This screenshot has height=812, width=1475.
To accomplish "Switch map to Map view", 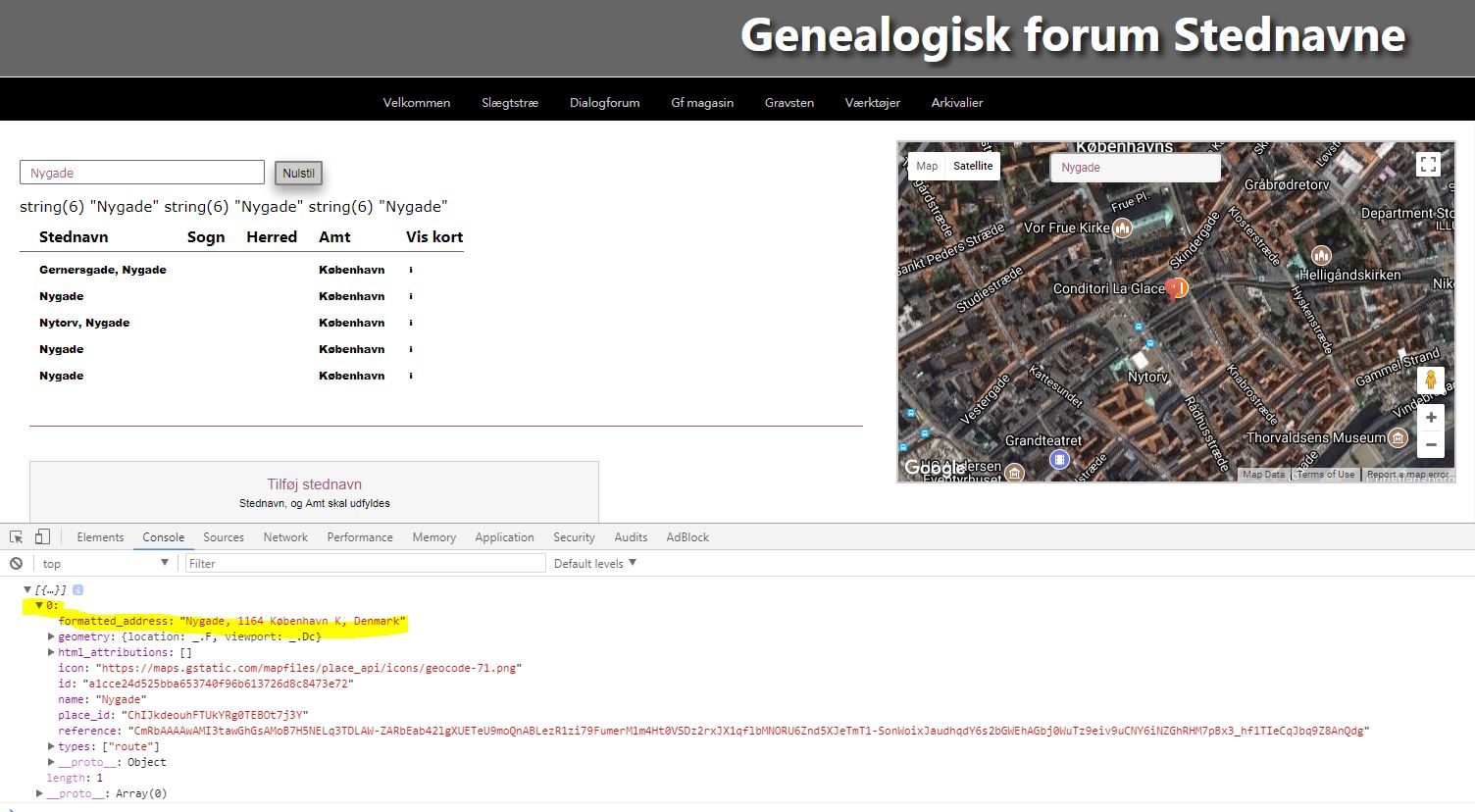I will pyautogui.click(x=927, y=166).
